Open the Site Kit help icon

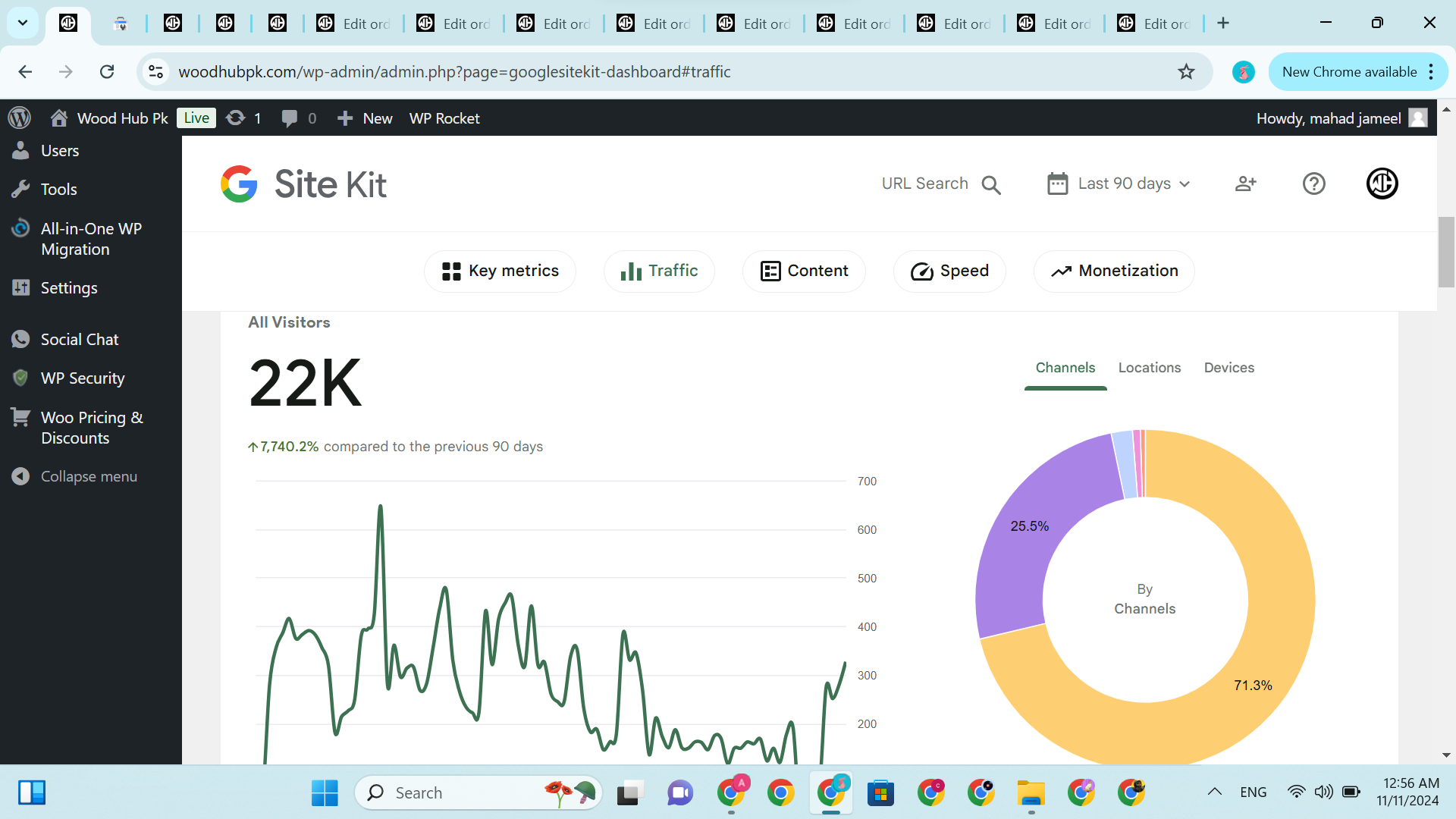(1313, 184)
